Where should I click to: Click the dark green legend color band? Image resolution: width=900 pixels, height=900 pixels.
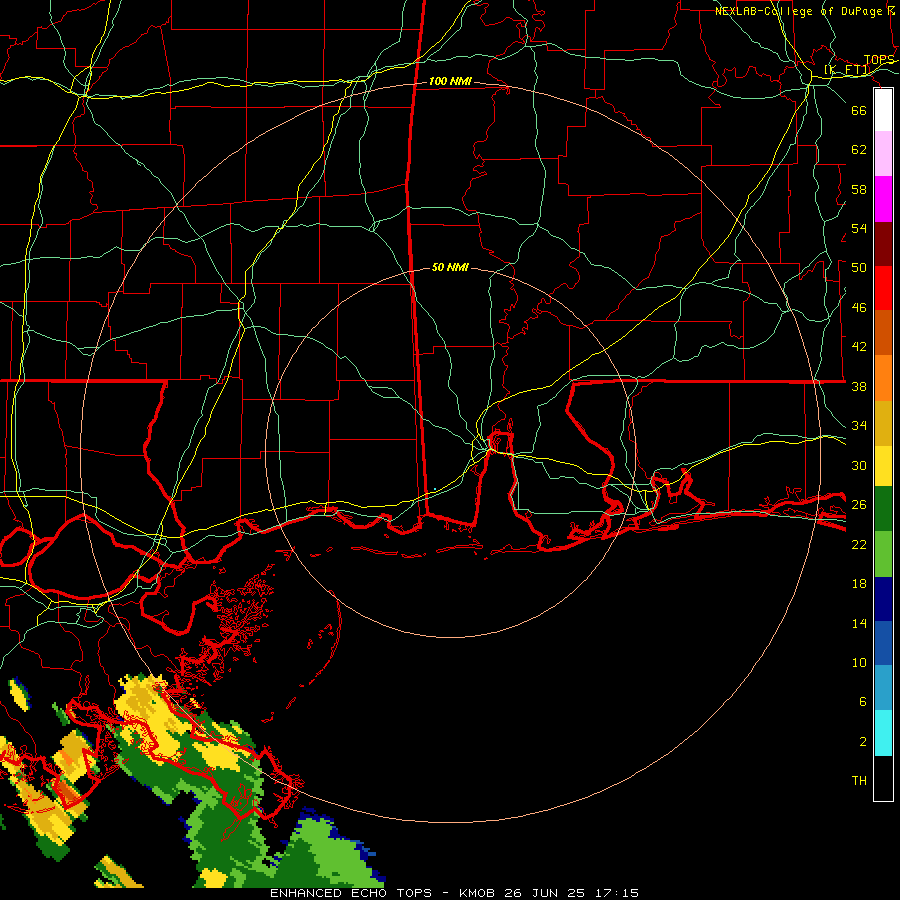pos(883,509)
